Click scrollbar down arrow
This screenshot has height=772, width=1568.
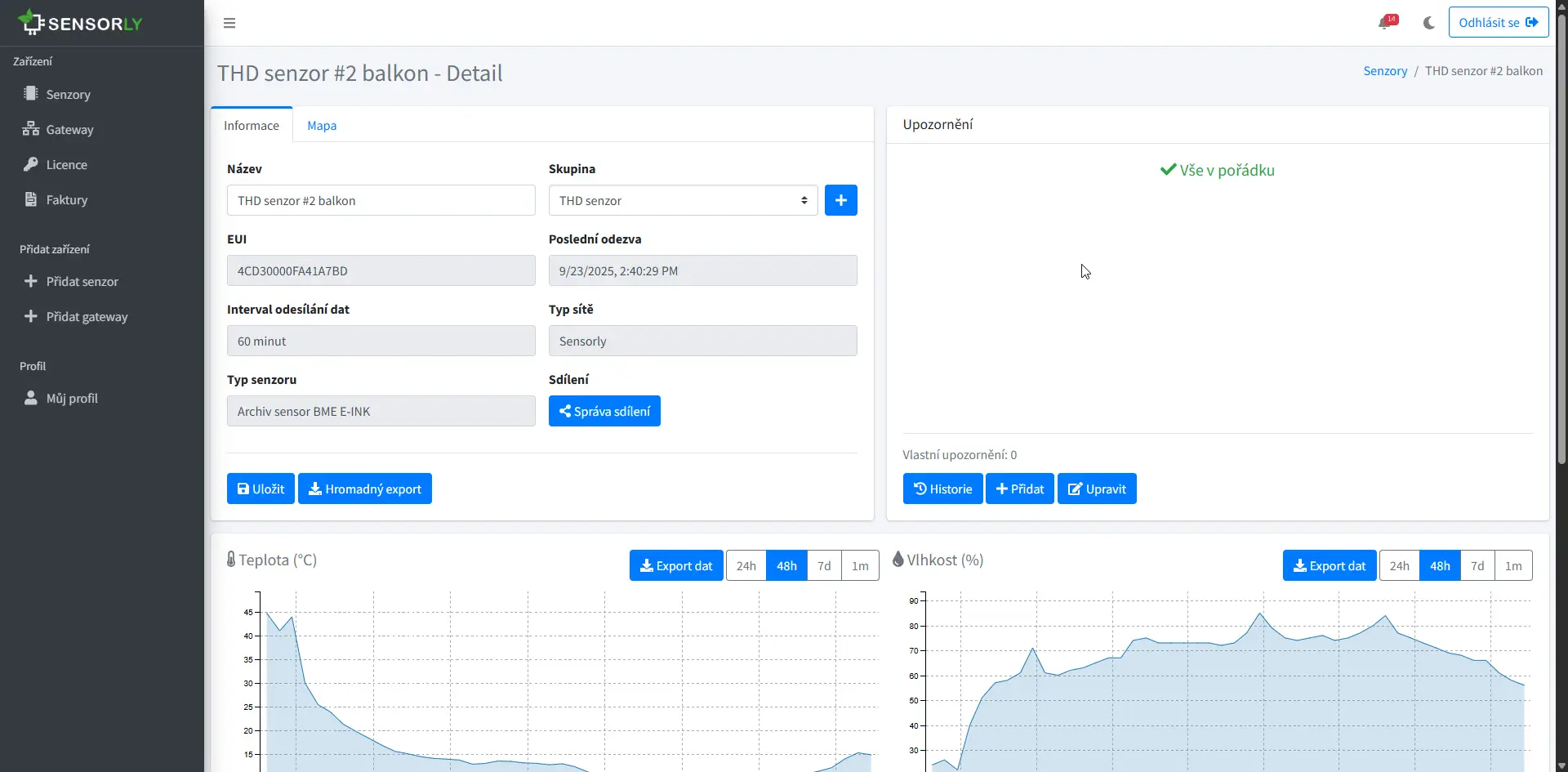coord(1561,765)
